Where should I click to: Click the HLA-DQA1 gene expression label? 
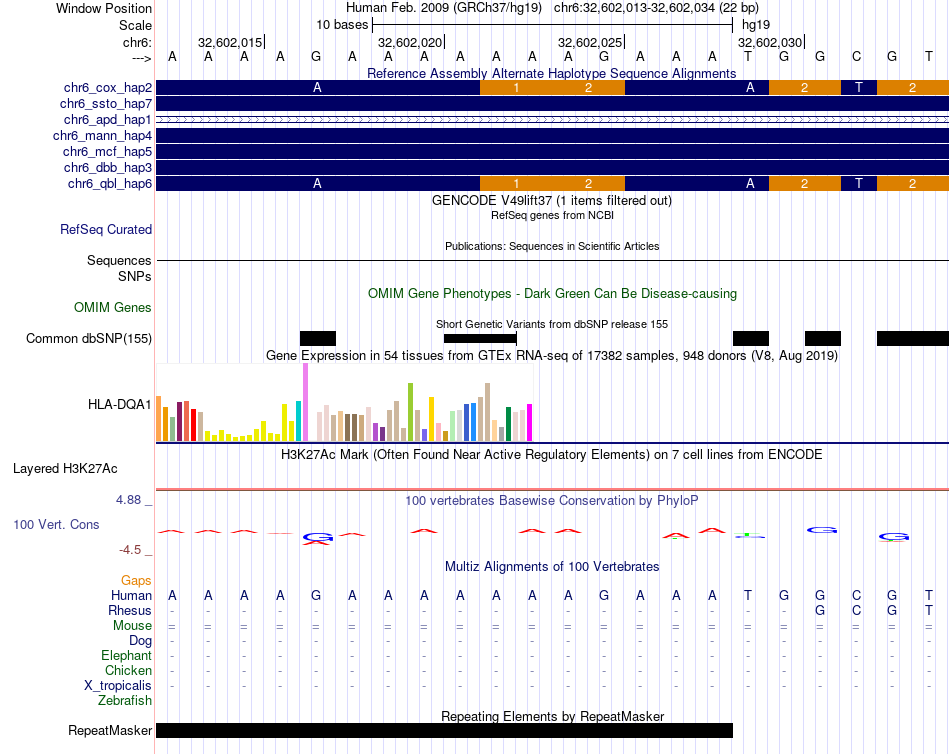pyautogui.click(x=119, y=404)
